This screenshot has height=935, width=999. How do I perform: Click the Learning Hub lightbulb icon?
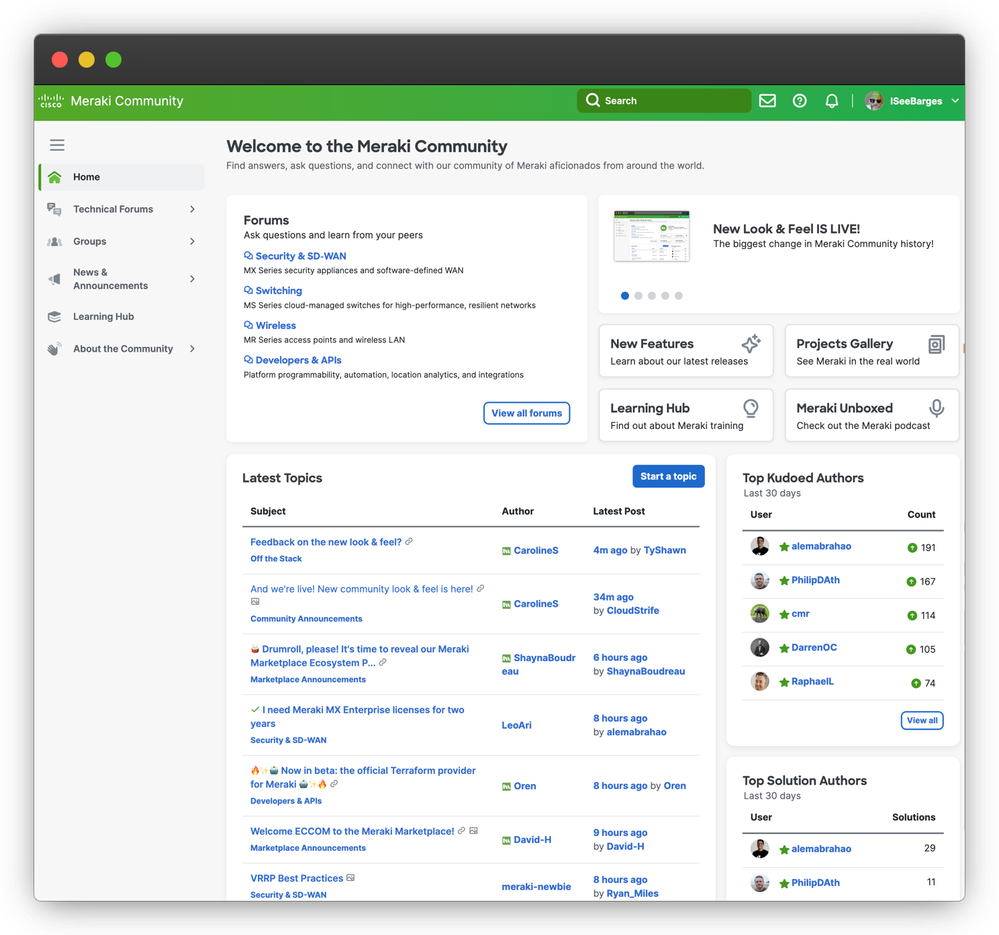[751, 408]
